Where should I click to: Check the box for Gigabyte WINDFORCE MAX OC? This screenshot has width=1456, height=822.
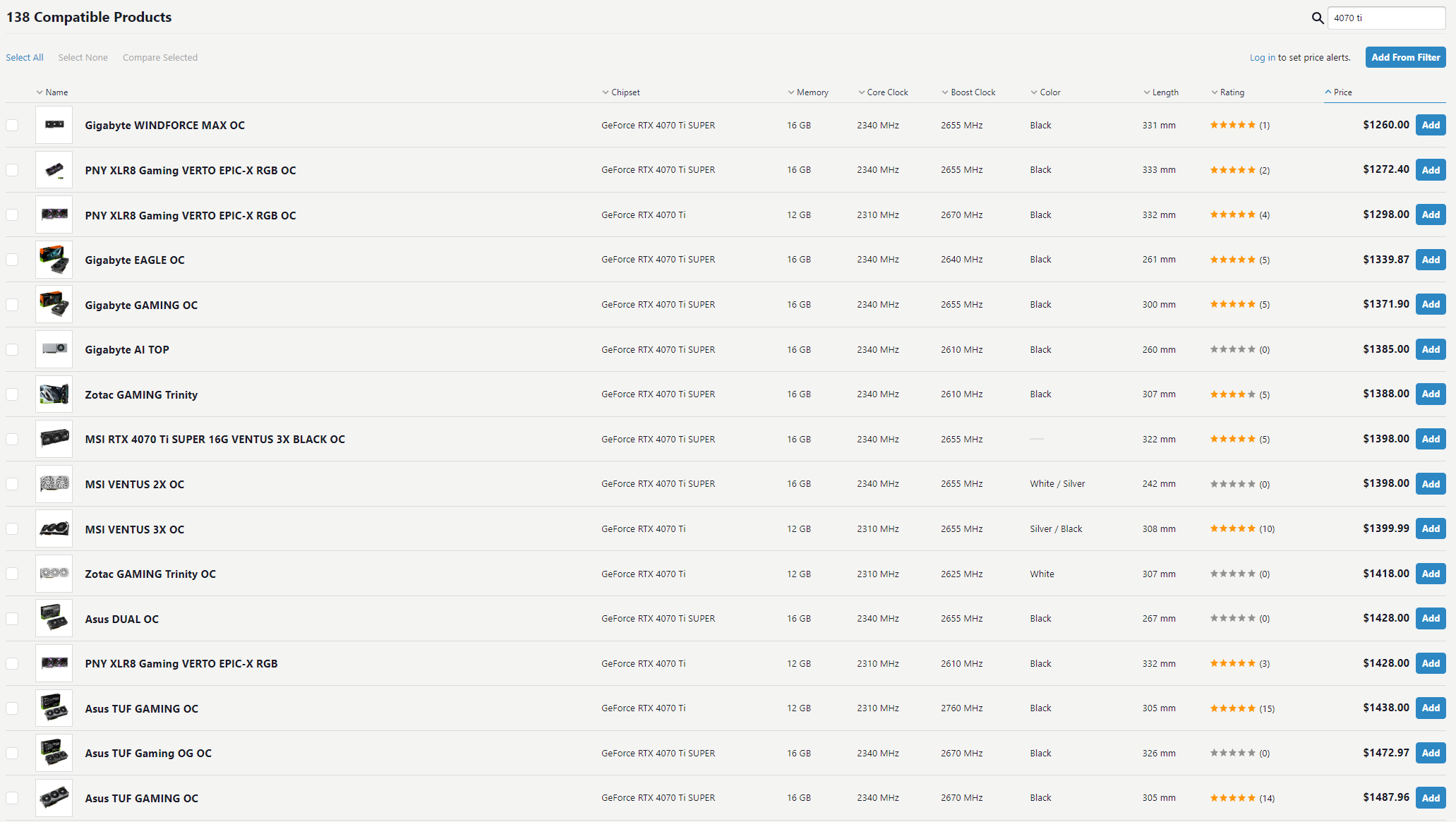tap(12, 126)
